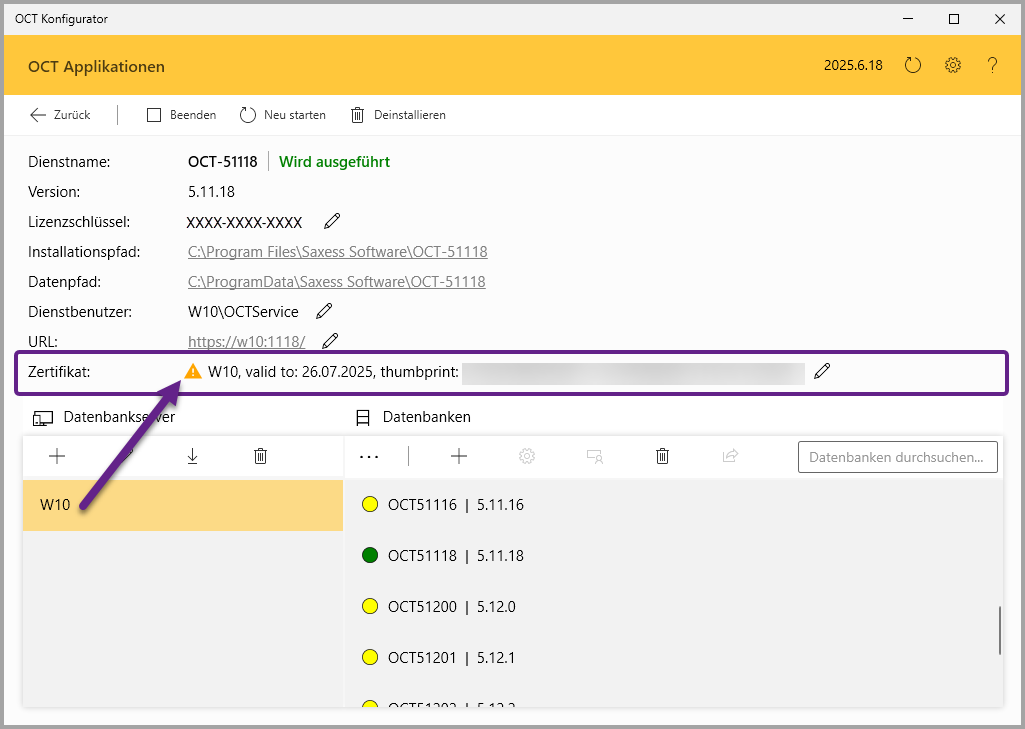Open settings via the header gear icon
Viewport: 1025px width, 729px height.
[953, 66]
